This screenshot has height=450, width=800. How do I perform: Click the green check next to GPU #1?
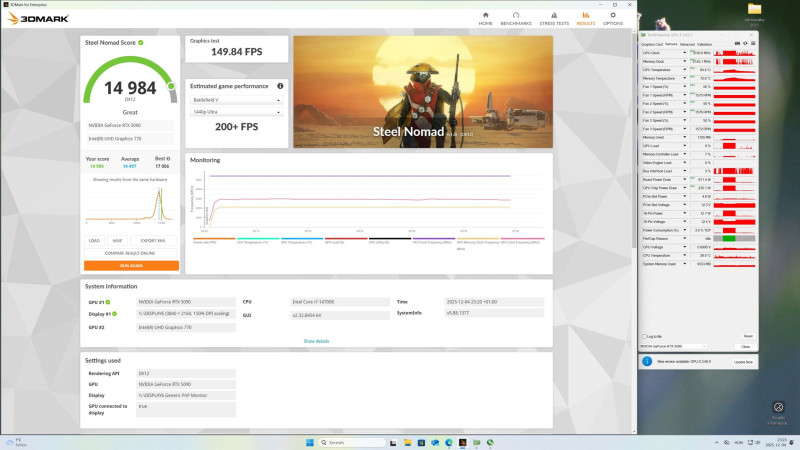click(x=108, y=302)
